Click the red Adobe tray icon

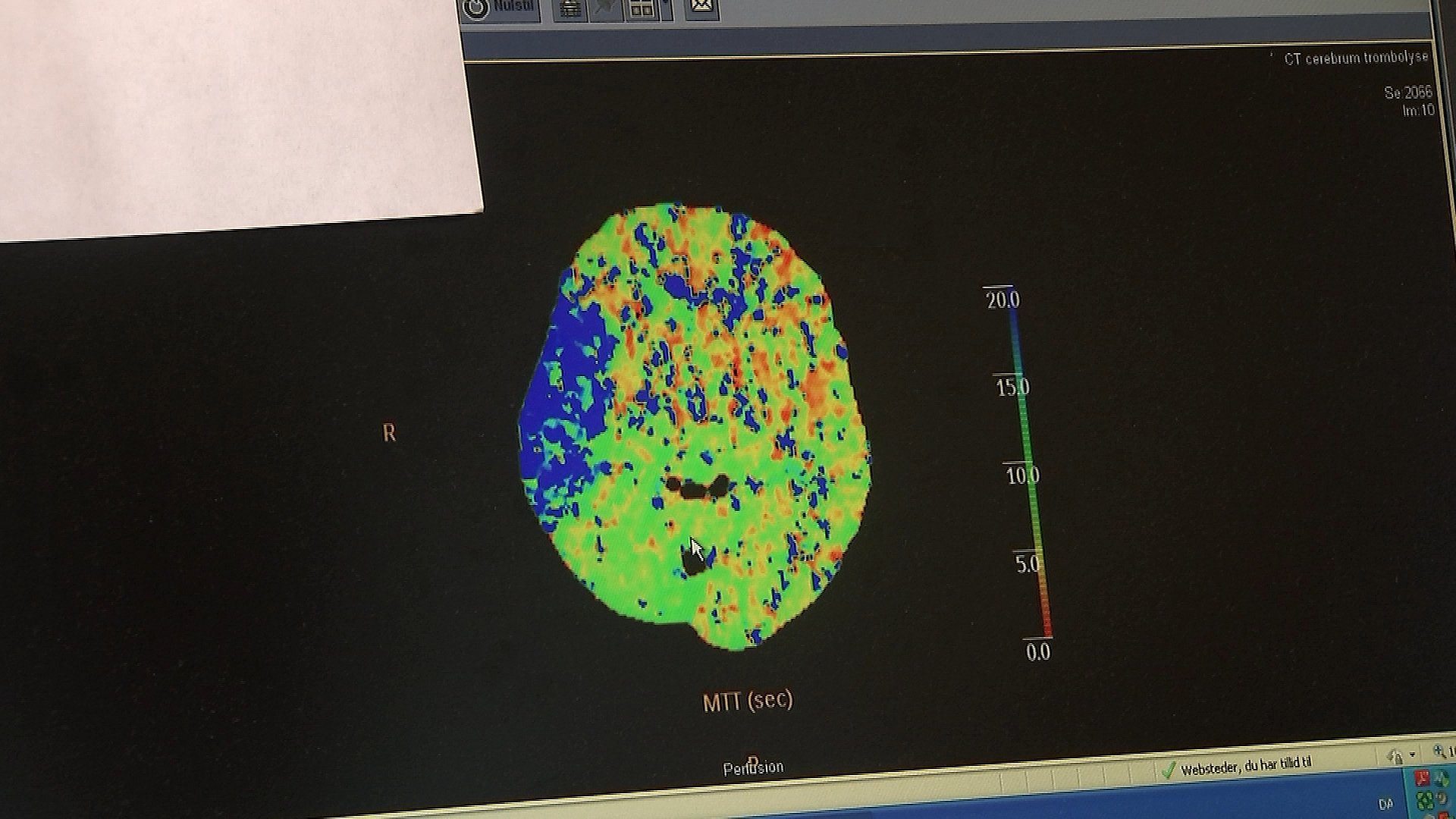tap(1421, 778)
